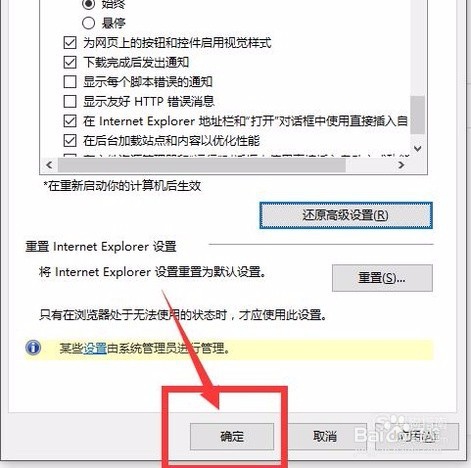Select the 最停 radio button
Image resolution: width=471 pixels, height=468 pixels.
pos(89,23)
